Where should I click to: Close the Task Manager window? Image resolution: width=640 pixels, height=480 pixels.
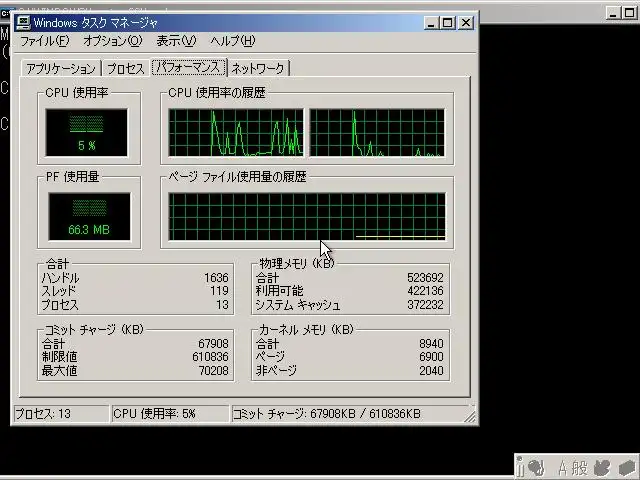(x=466, y=23)
